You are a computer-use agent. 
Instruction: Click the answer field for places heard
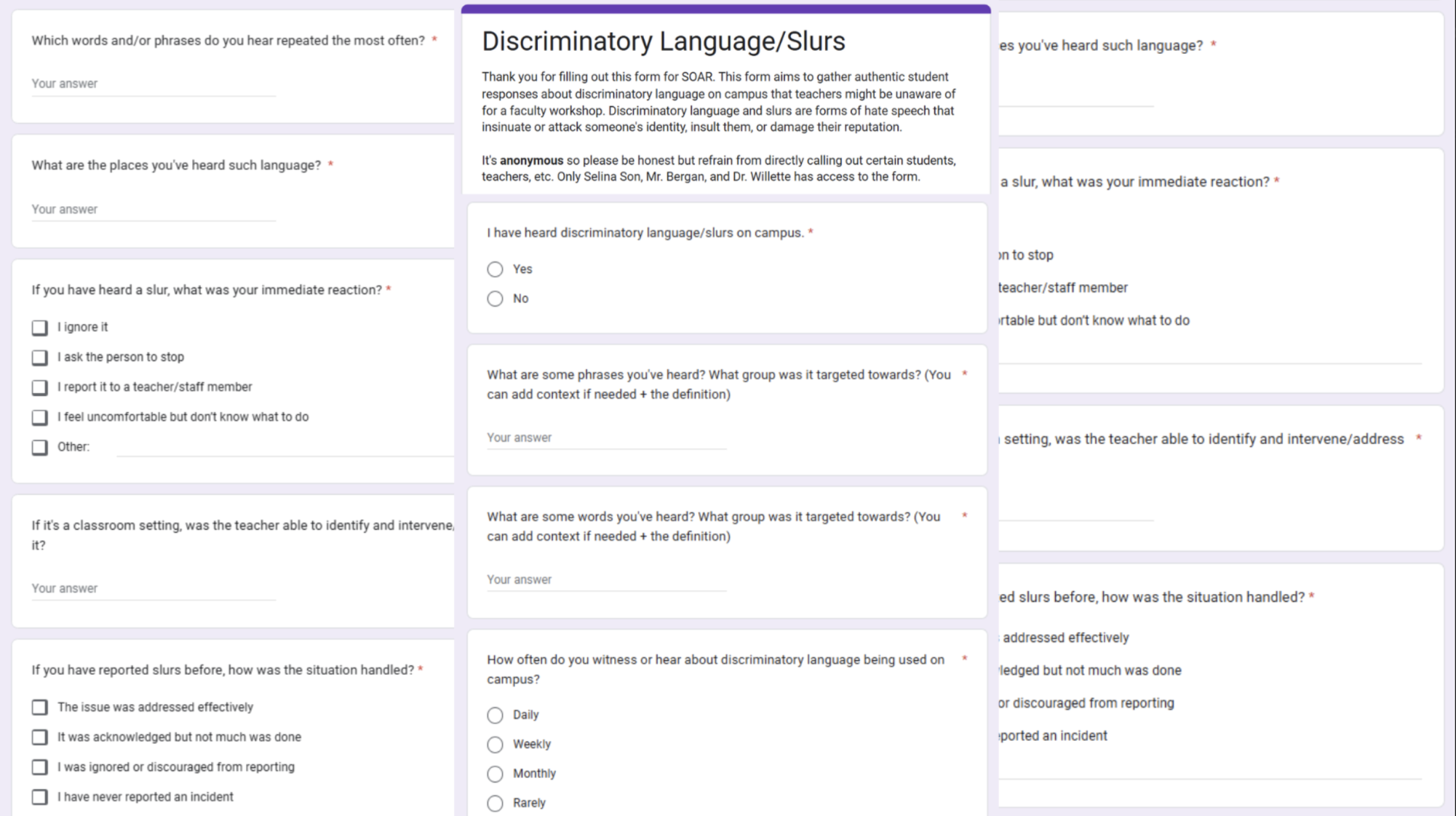(x=154, y=209)
